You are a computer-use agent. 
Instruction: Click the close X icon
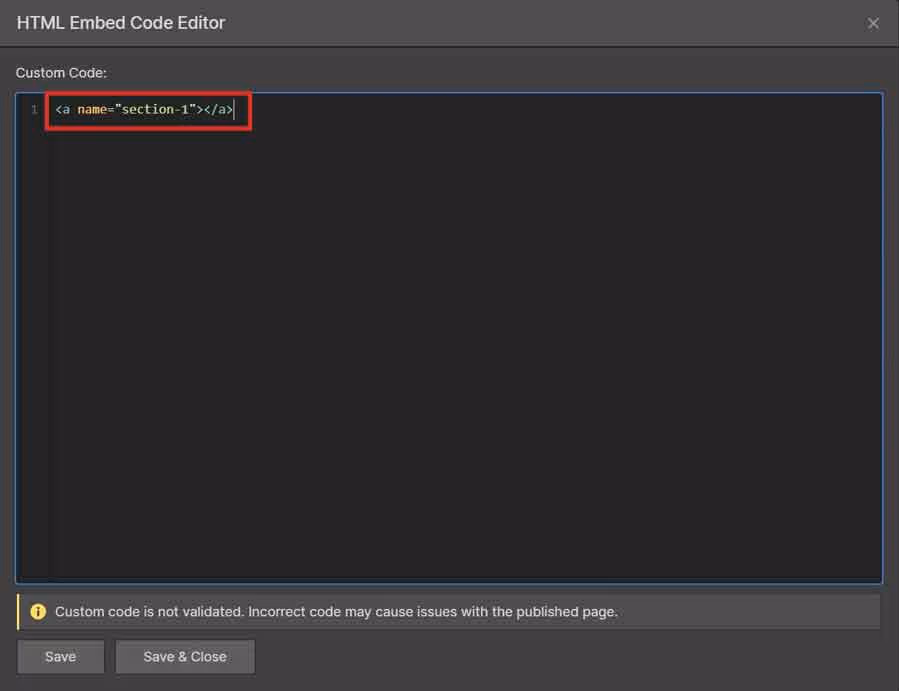[874, 22]
